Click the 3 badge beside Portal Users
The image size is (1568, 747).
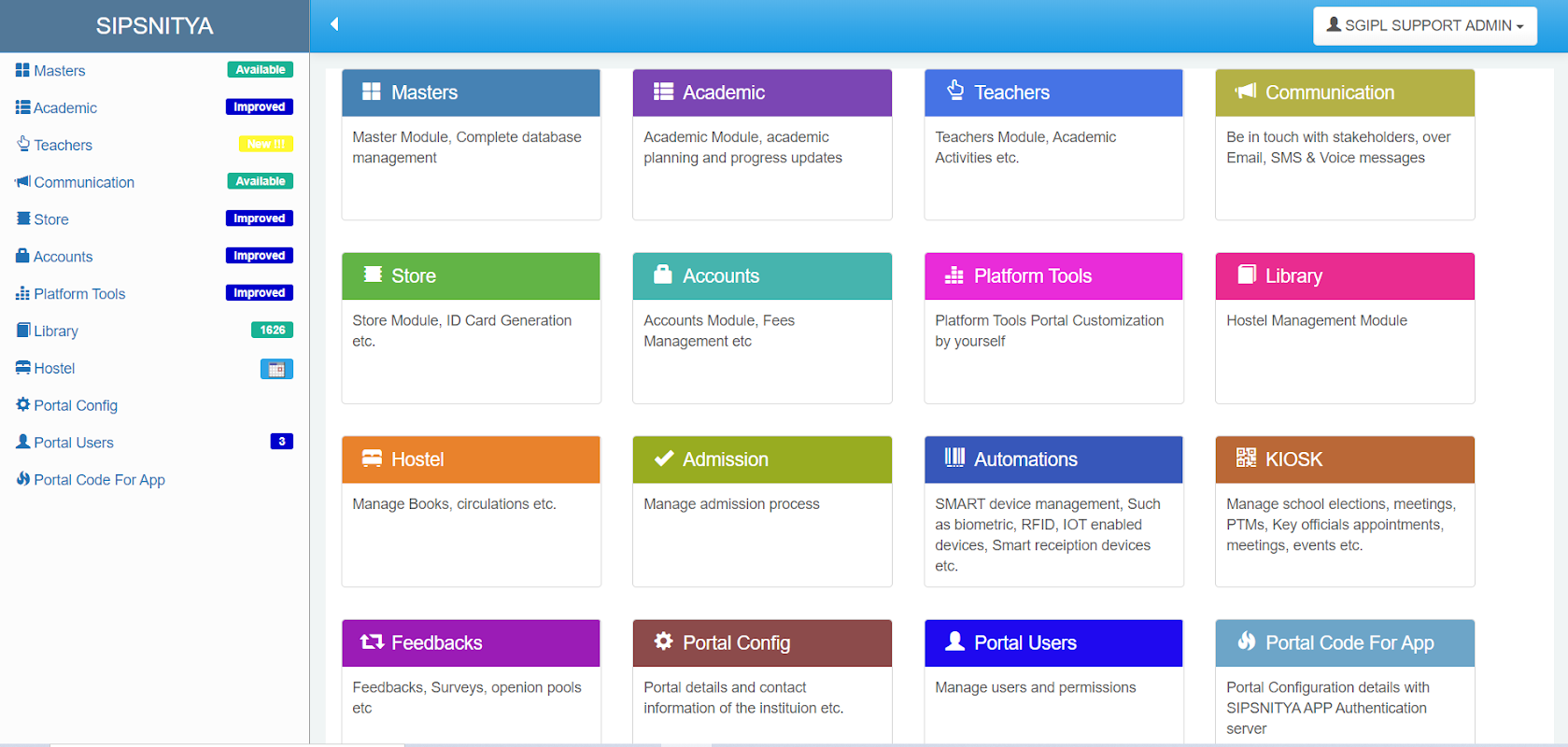(x=281, y=442)
